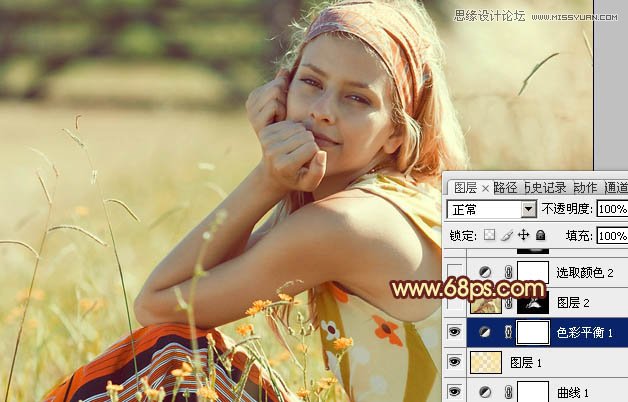Adjustment icon of 色彩平衡 1 layer

tap(485, 332)
